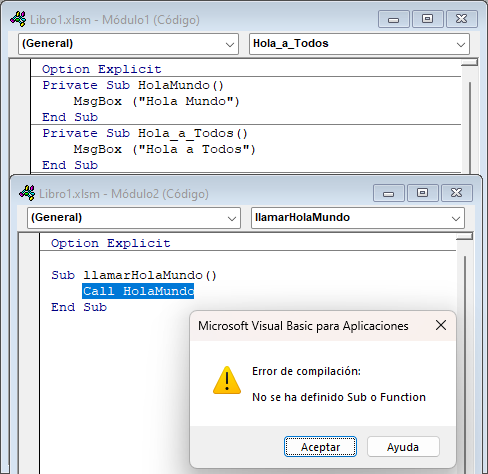Click MsgBox ("Hola Mundo") line
Image resolution: width=488 pixels, height=474 pixels.
click(156, 101)
